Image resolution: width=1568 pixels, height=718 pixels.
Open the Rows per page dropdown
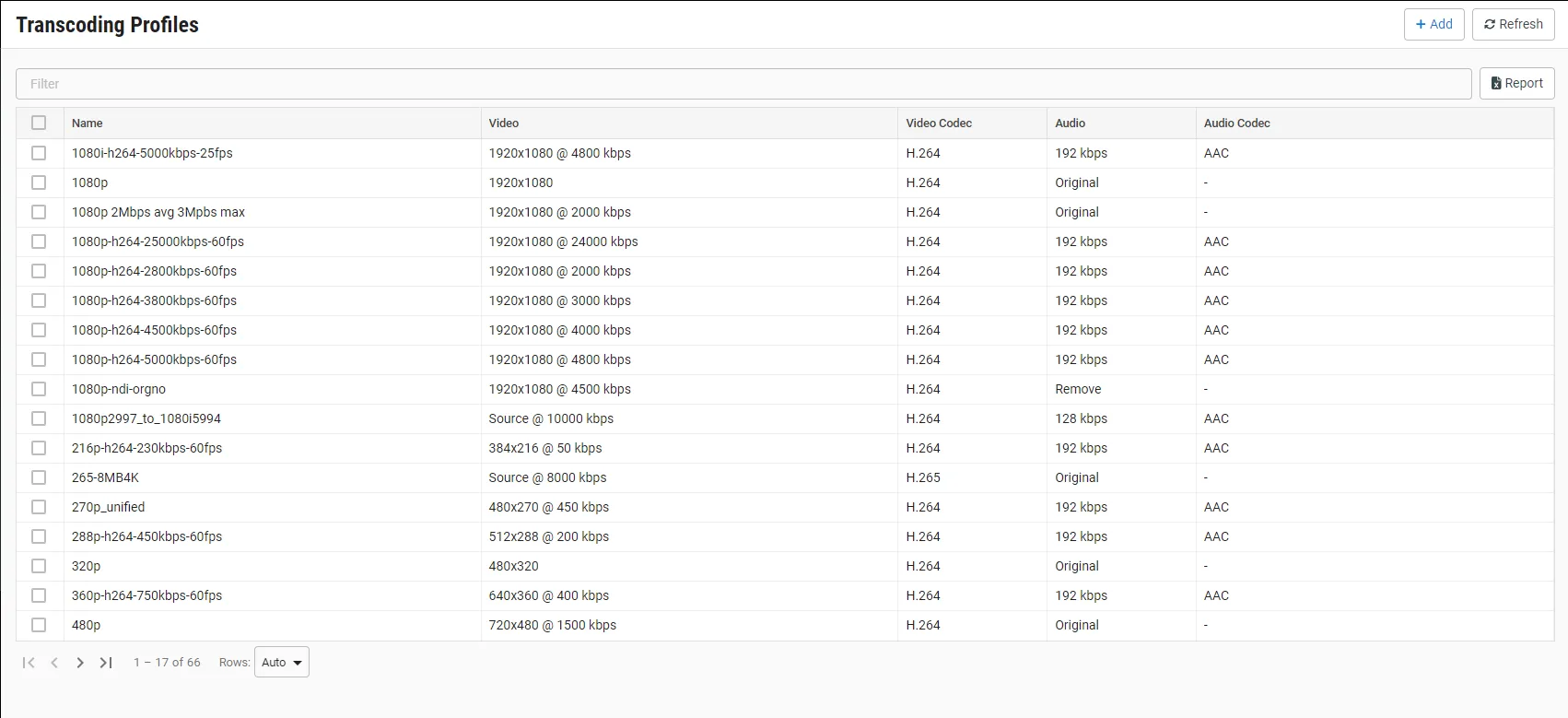point(282,663)
